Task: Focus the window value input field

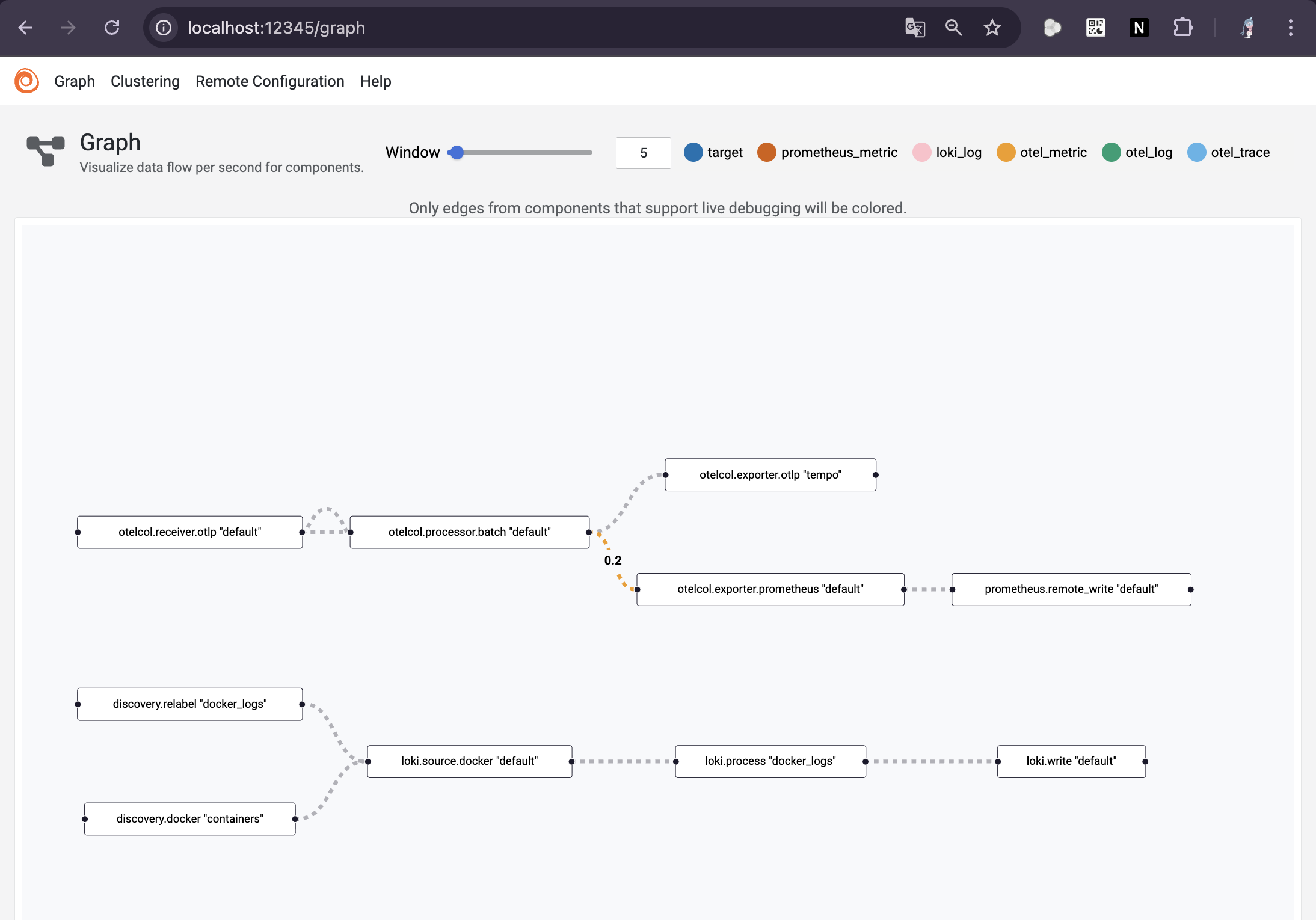Action: tap(643, 153)
